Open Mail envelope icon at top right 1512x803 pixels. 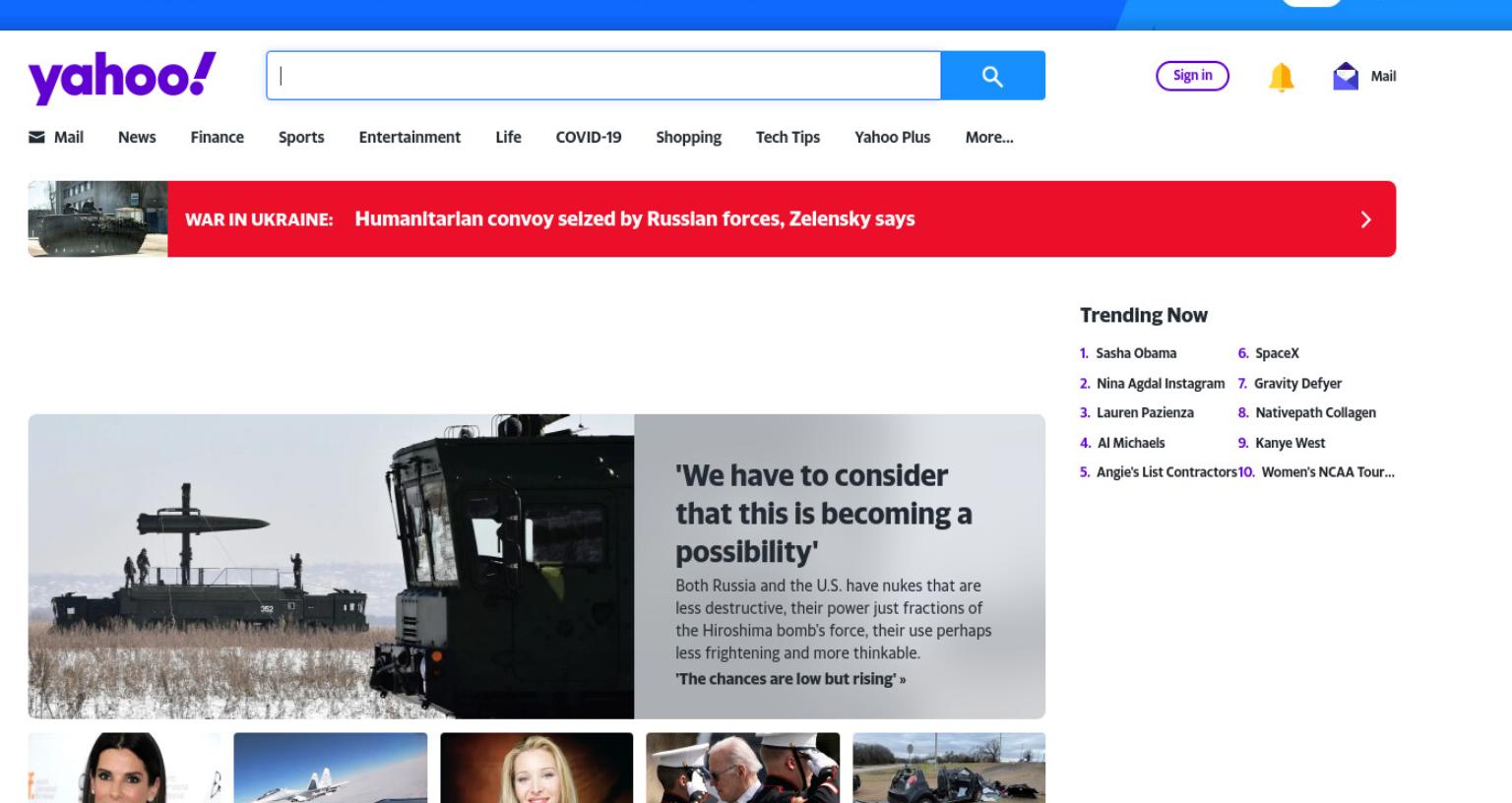(1345, 76)
